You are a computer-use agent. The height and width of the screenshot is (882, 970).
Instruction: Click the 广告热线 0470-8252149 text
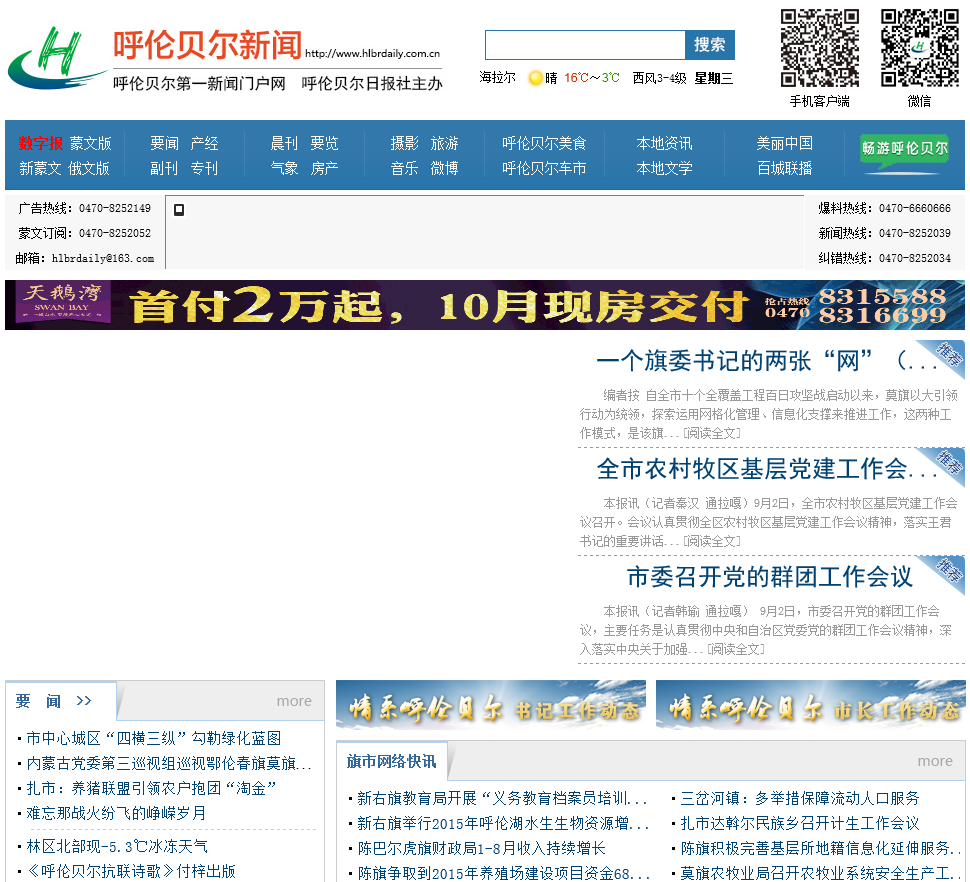pyautogui.click(x=84, y=208)
